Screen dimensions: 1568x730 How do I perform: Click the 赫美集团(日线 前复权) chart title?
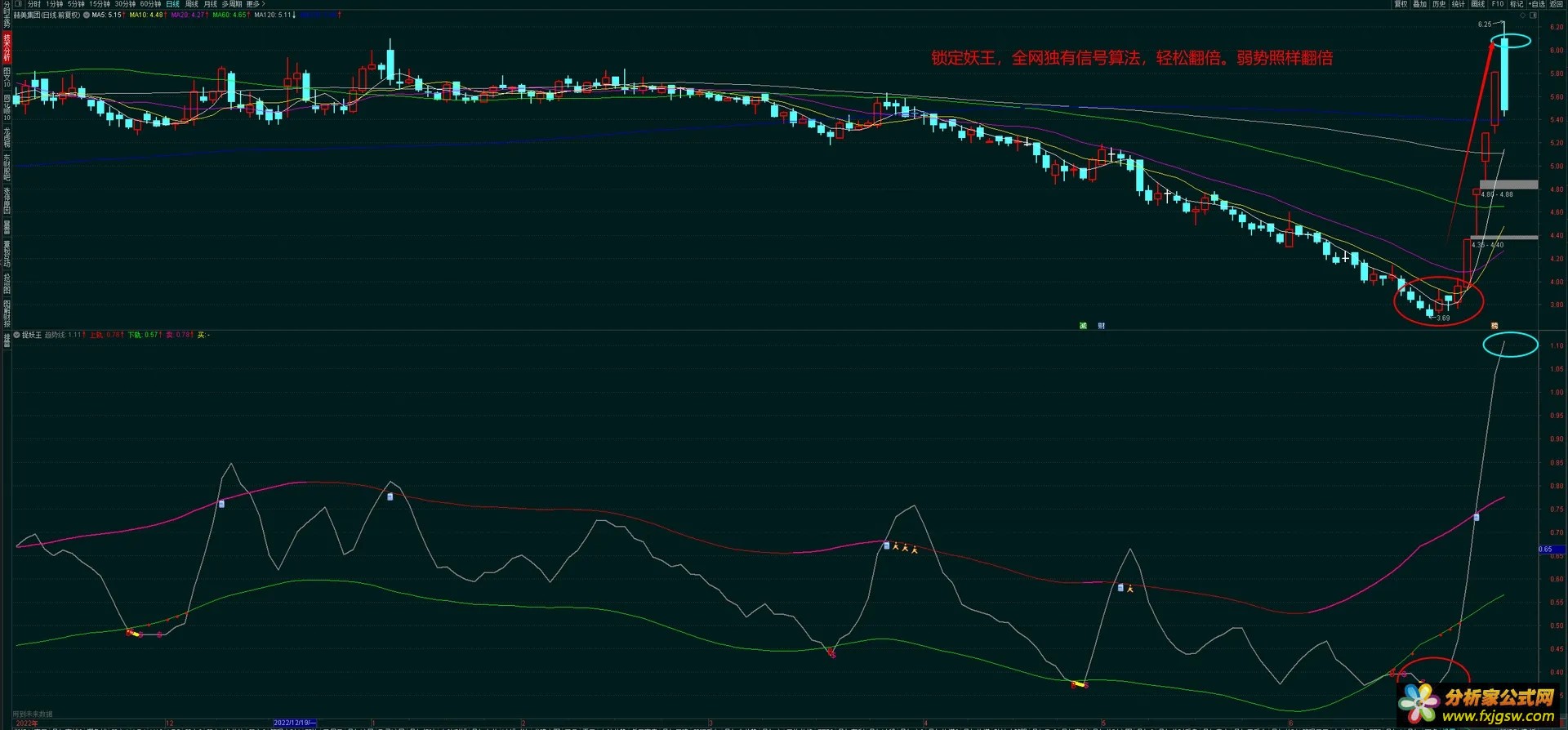pos(47,15)
